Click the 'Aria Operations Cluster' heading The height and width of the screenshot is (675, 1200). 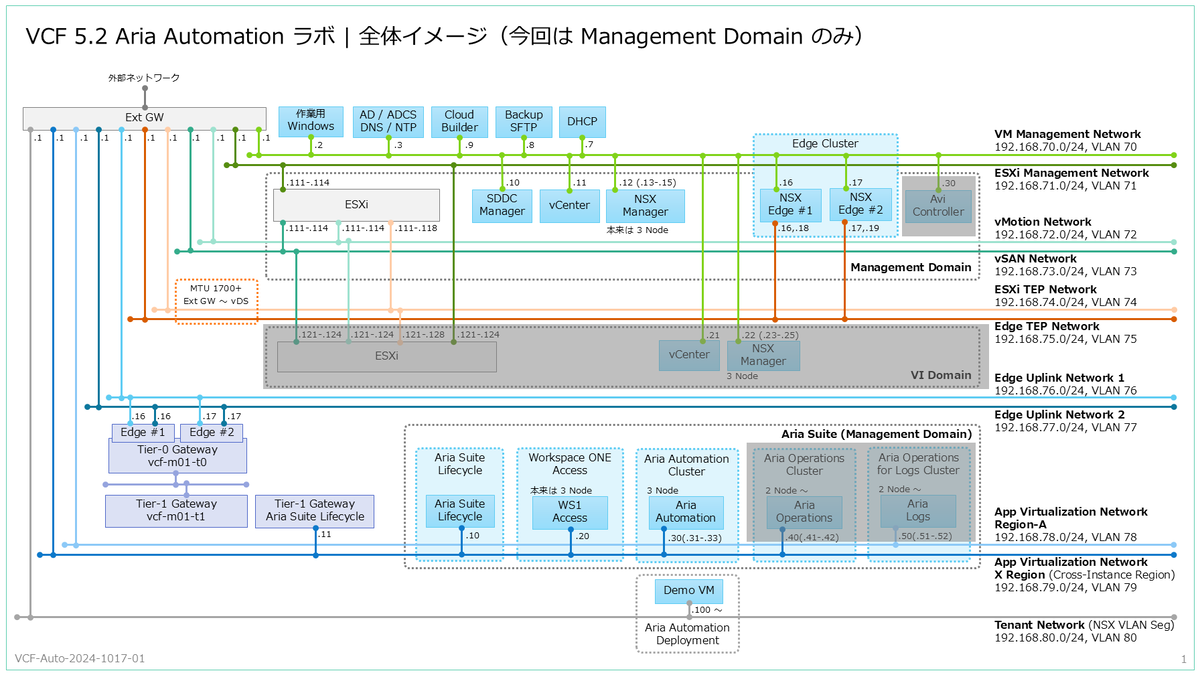pyautogui.click(x=805, y=464)
